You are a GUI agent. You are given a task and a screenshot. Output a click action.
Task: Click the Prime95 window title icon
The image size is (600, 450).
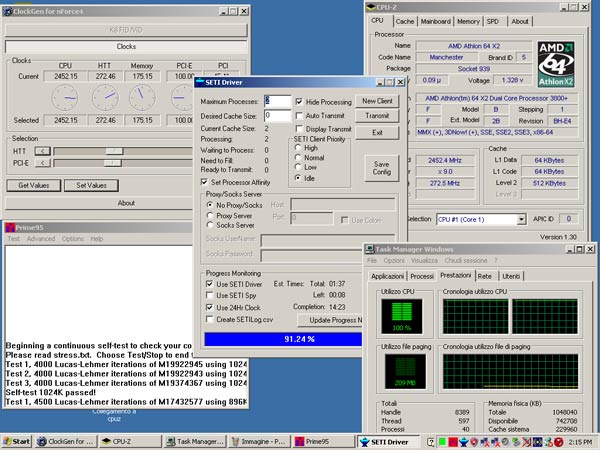coord(10,228)
